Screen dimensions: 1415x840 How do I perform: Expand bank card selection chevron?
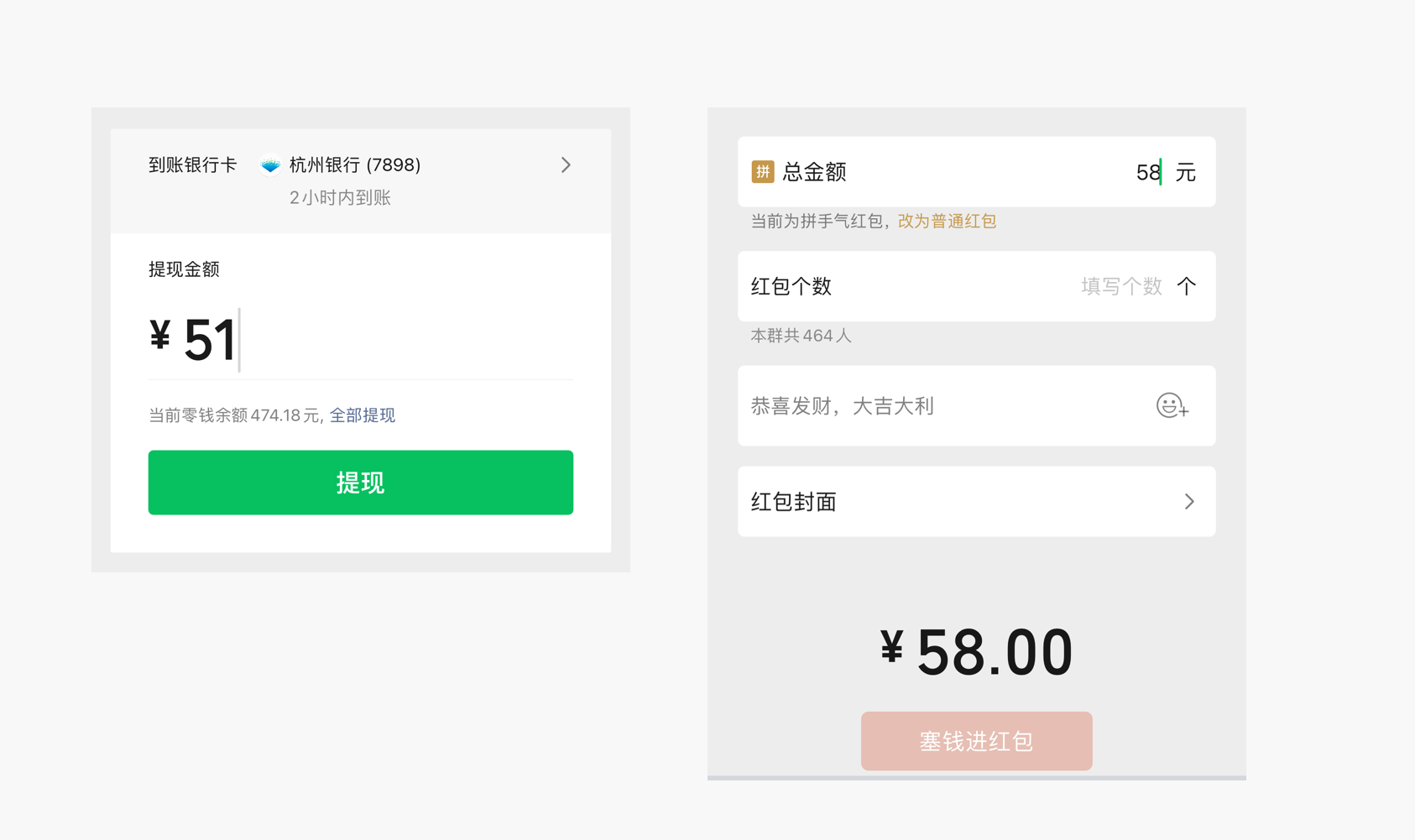click(566, 165)
